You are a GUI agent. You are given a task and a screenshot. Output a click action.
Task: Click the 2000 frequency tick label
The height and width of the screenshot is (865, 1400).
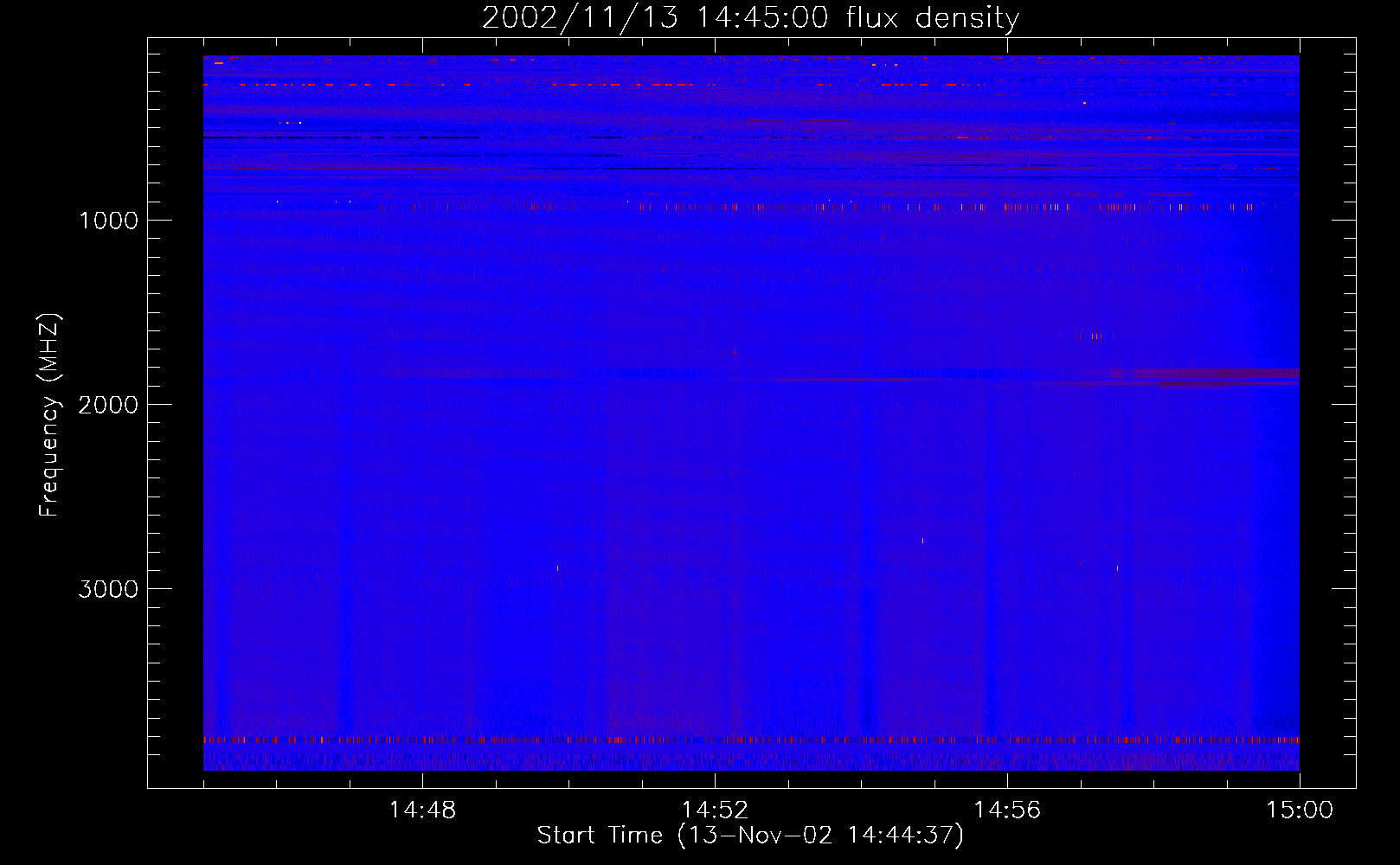pyautogui.click(x=108, y=405)
